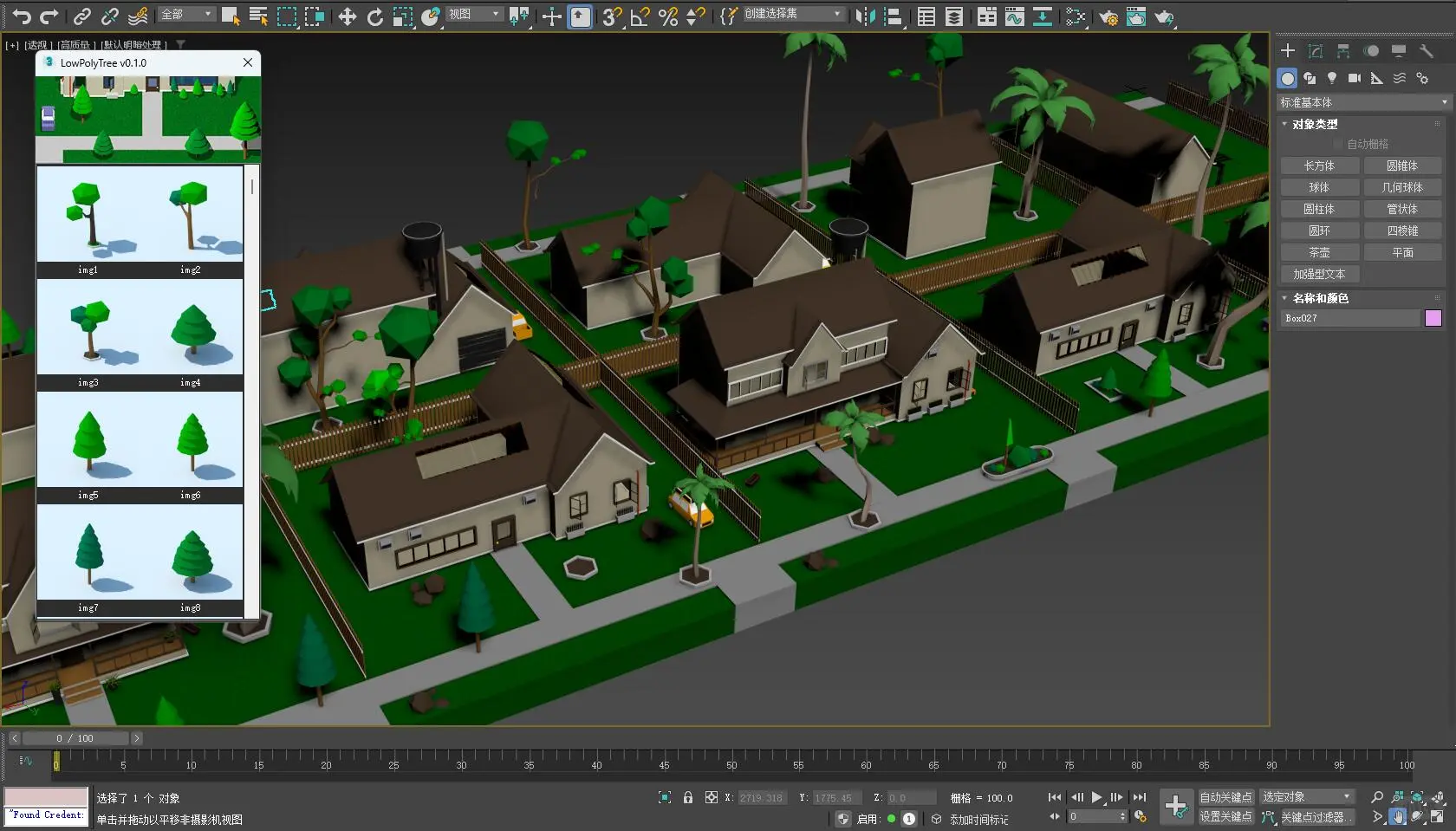Viewport: 1456px width, 831px height.
Task: Toggle 自动关键点 auto key mode
Action: pyautogui.click(x=1225, y=797)
